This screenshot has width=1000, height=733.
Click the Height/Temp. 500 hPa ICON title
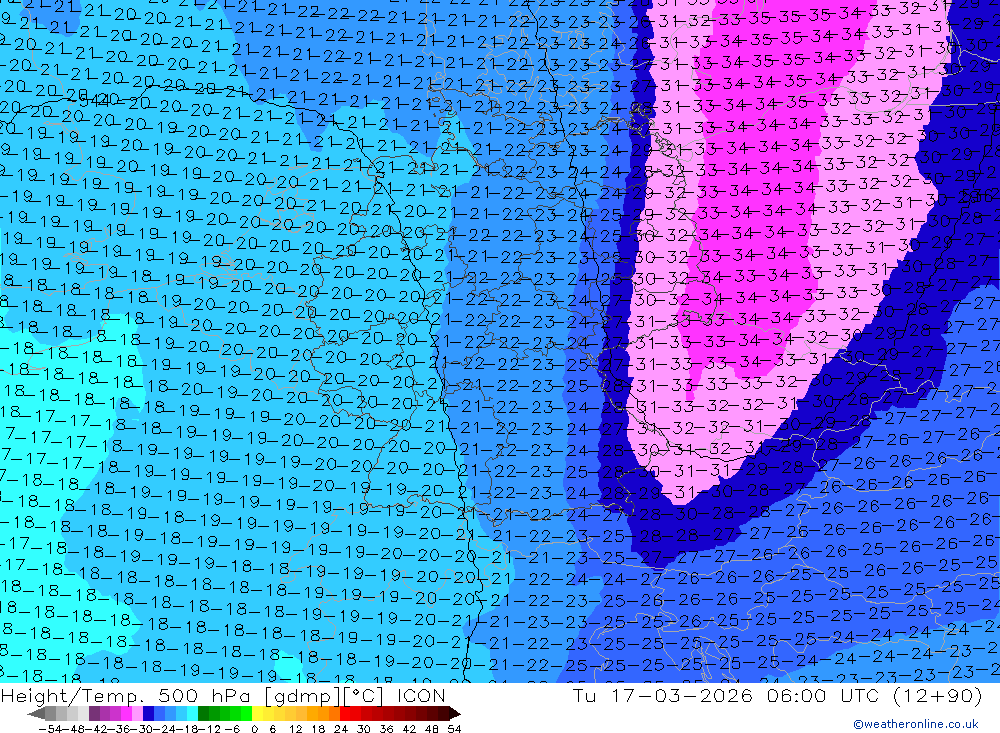pyautogui.click(x=223, y=695)
